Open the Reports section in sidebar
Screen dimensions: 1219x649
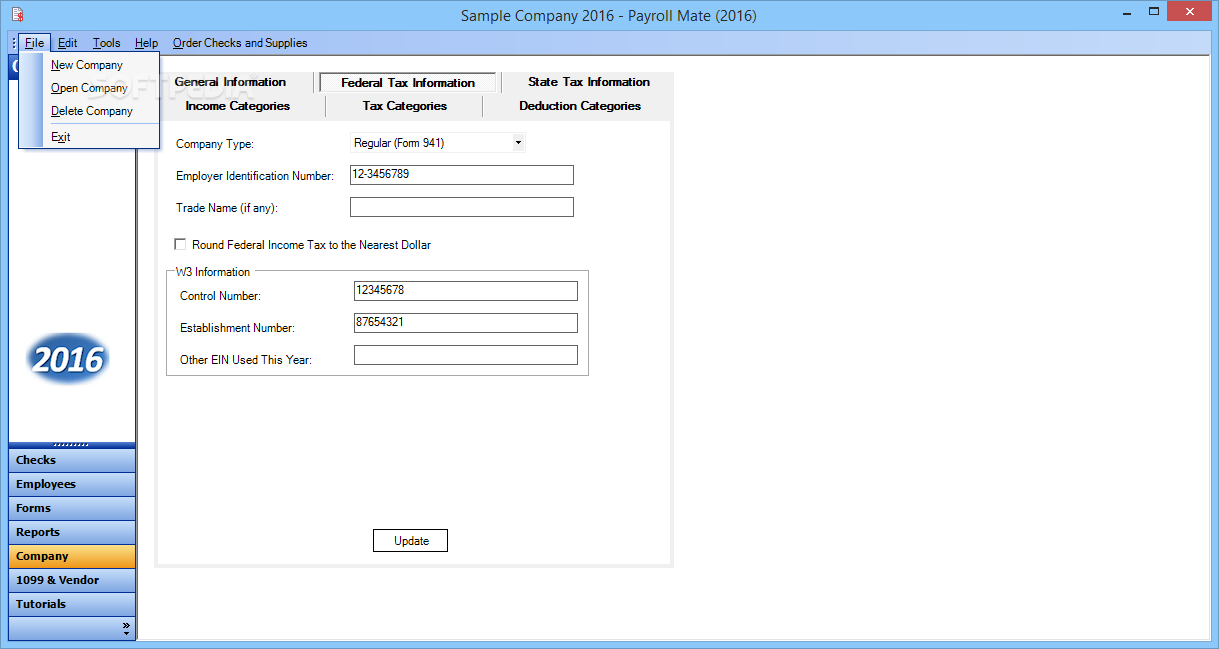[72, 532]
